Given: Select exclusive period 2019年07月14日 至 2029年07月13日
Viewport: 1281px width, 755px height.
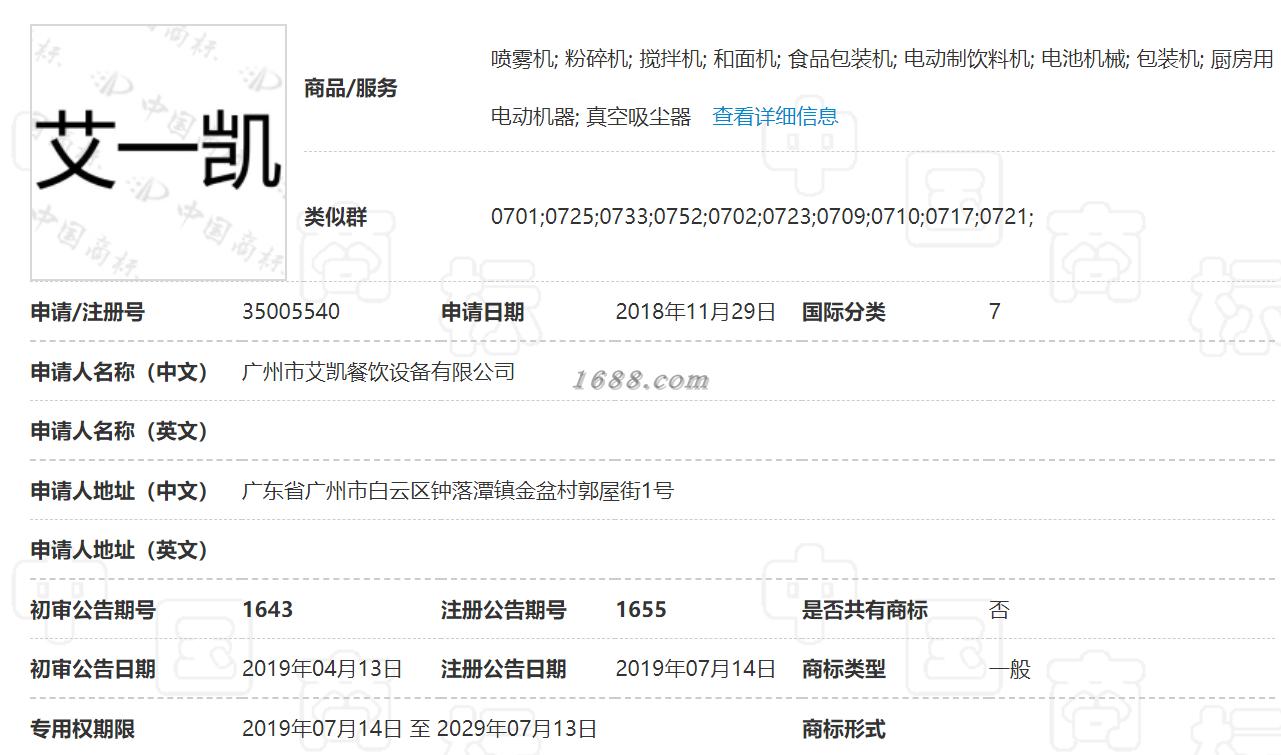Looking at the screenshot, I should coord(420,729).
